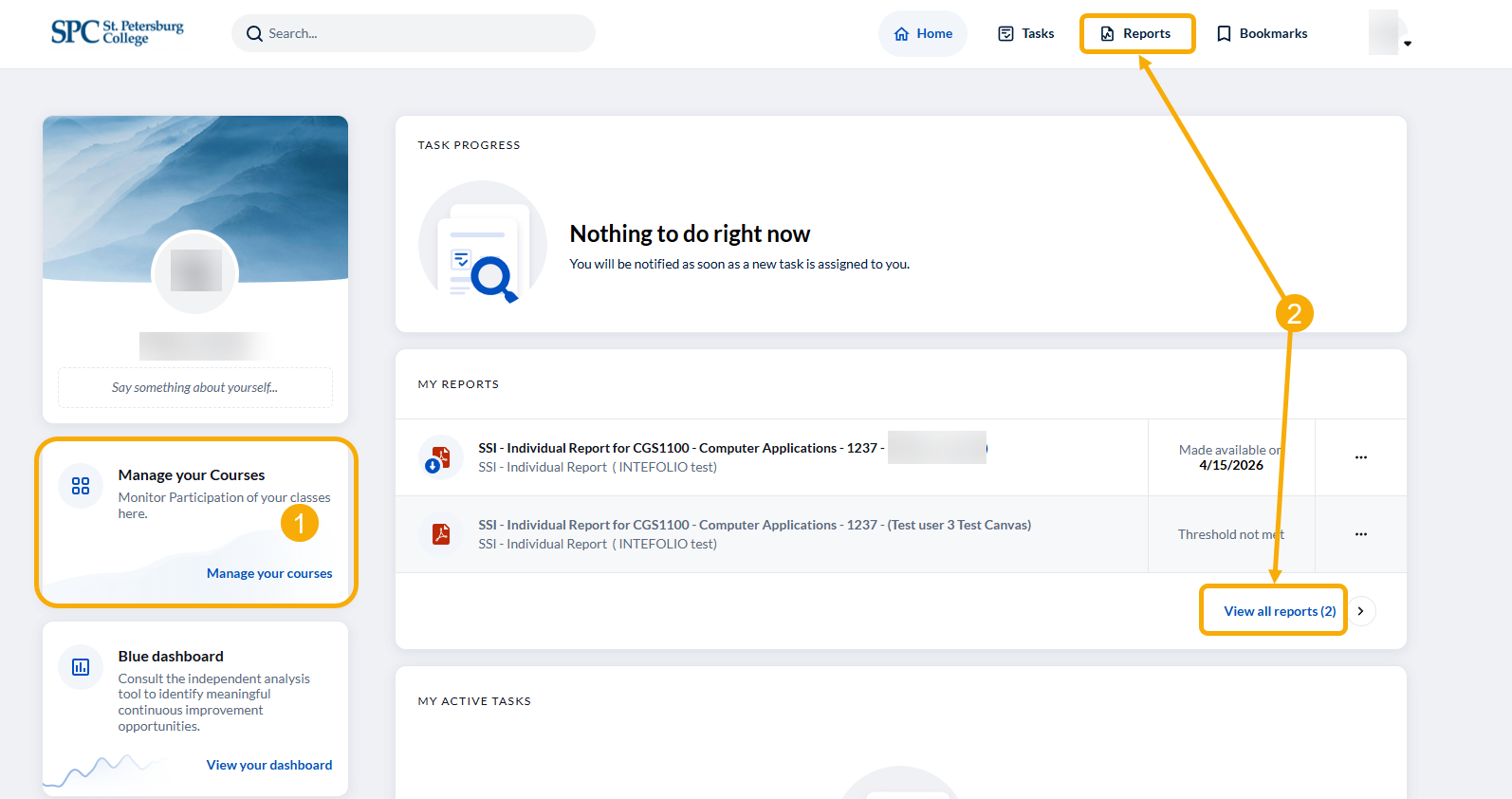Click the PDF icon of Test user 3 report
The height and width of the screenshot is (799, 1512).
pyautogui.click(x=441, y=534)
